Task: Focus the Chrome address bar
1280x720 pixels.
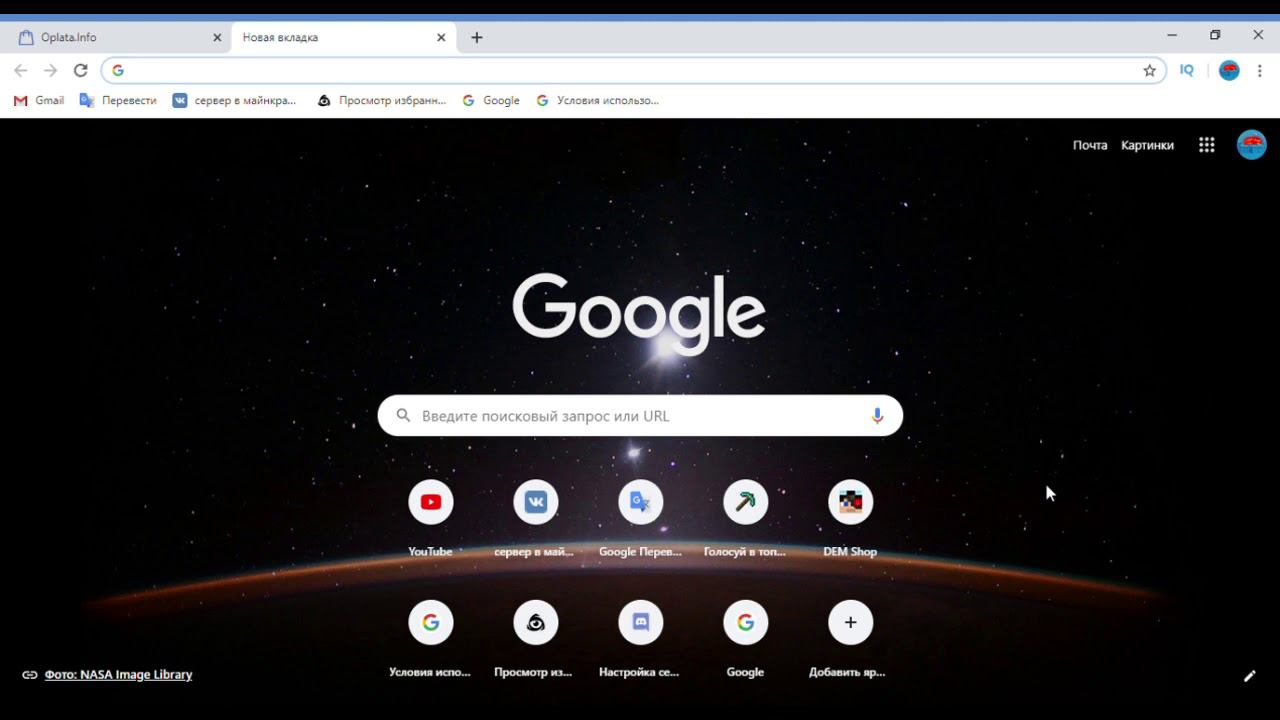Action: (634, 71)
